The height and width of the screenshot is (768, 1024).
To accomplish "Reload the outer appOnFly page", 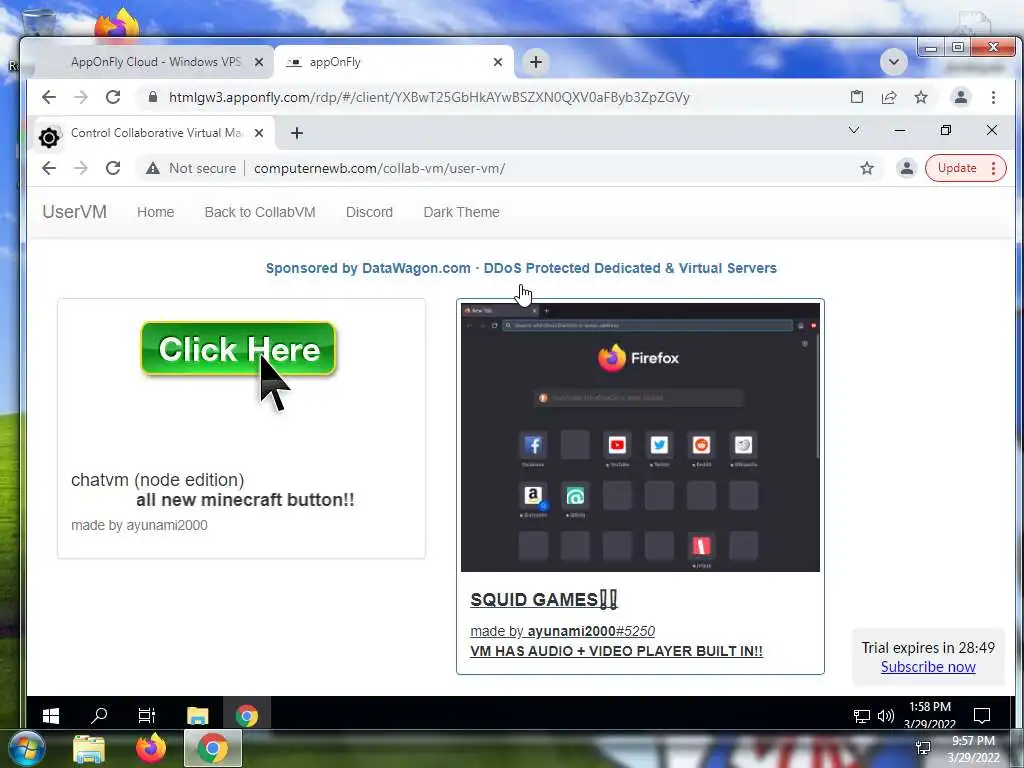I will click(x=113, y=97).
